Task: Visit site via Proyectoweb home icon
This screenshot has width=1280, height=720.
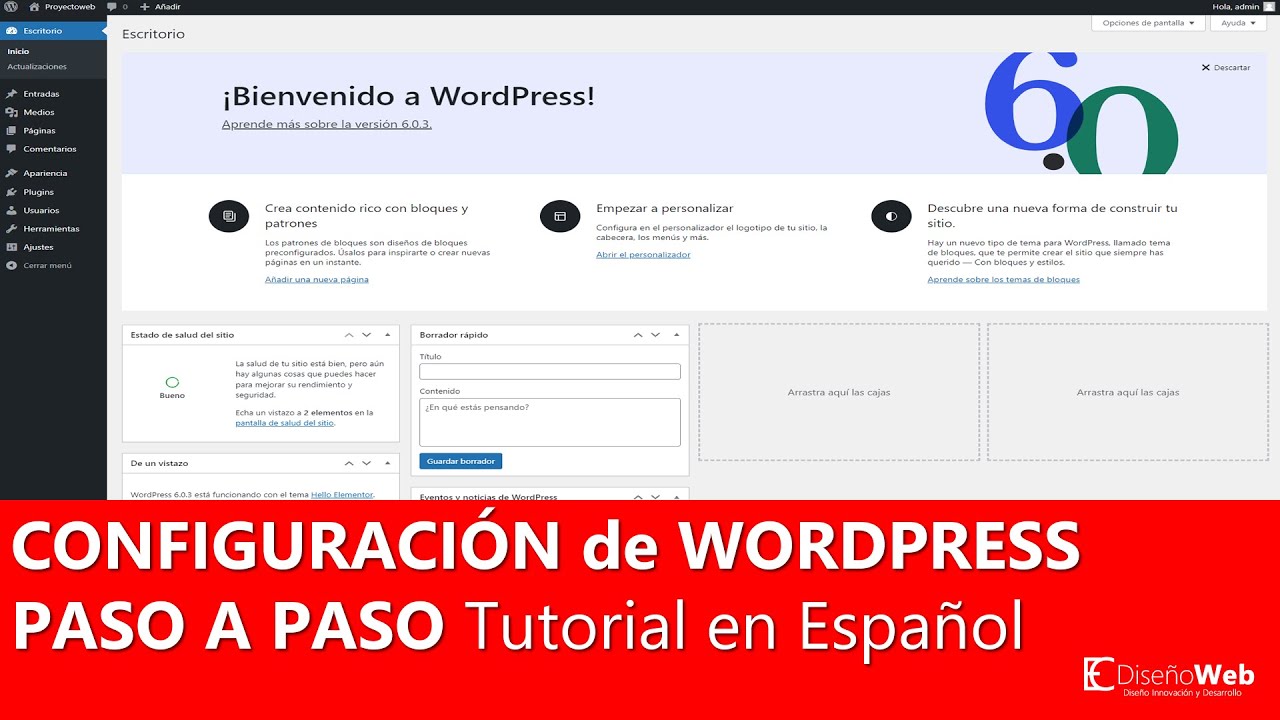Action: click(34, 6)
